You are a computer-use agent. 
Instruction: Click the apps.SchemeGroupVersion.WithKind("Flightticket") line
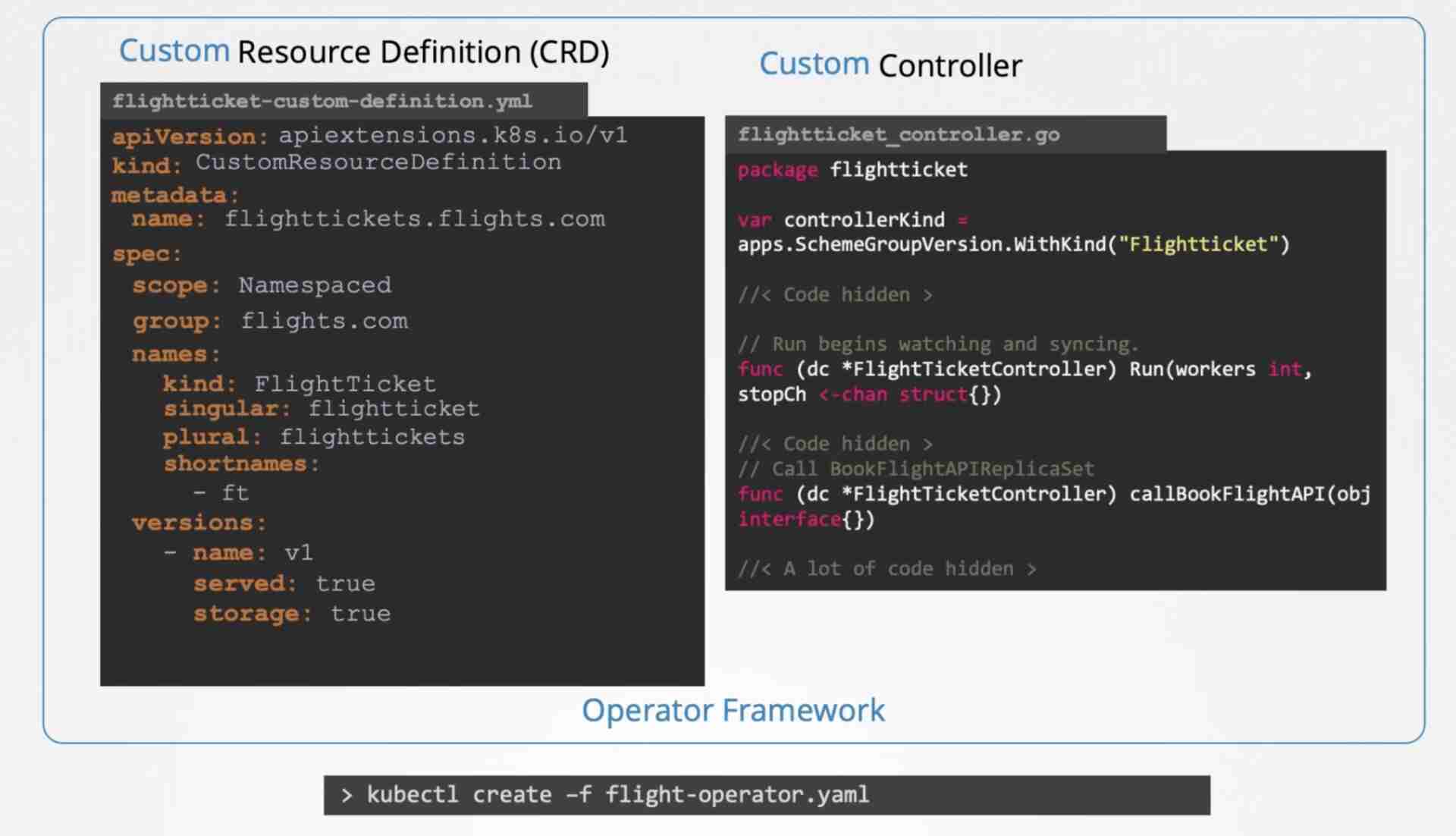[x=1013, y=244]
